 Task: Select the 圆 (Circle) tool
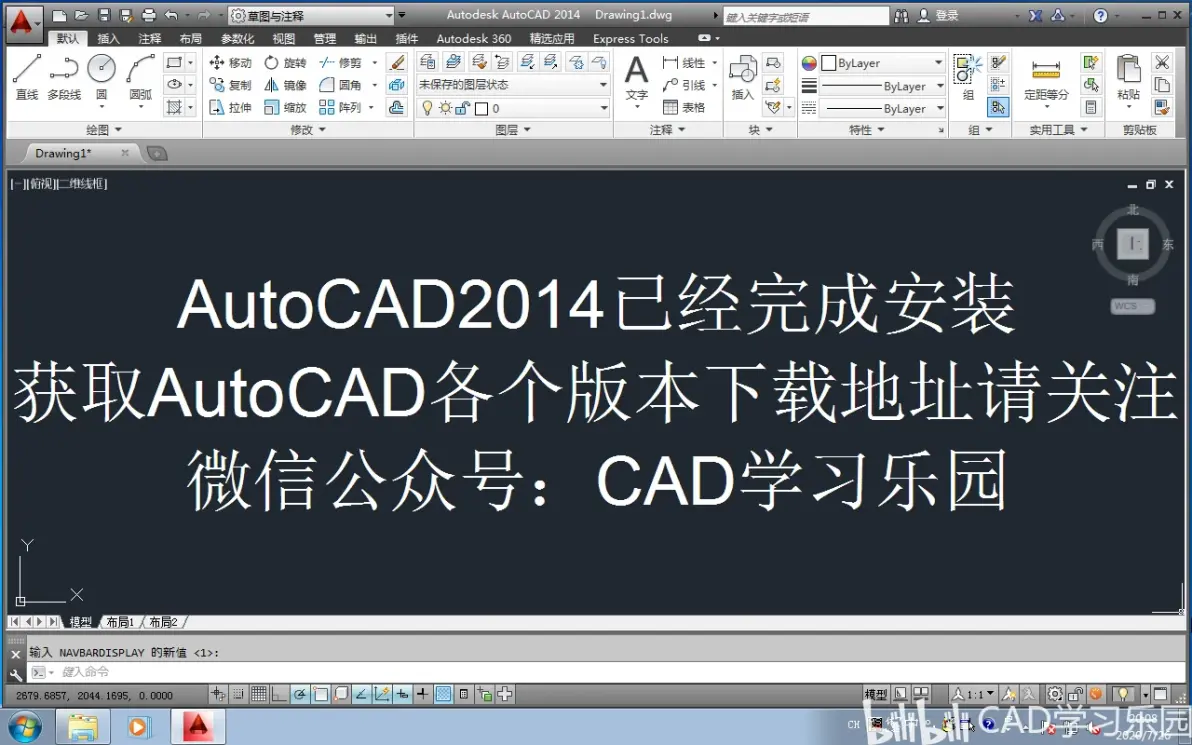click(x=101, y=78)
